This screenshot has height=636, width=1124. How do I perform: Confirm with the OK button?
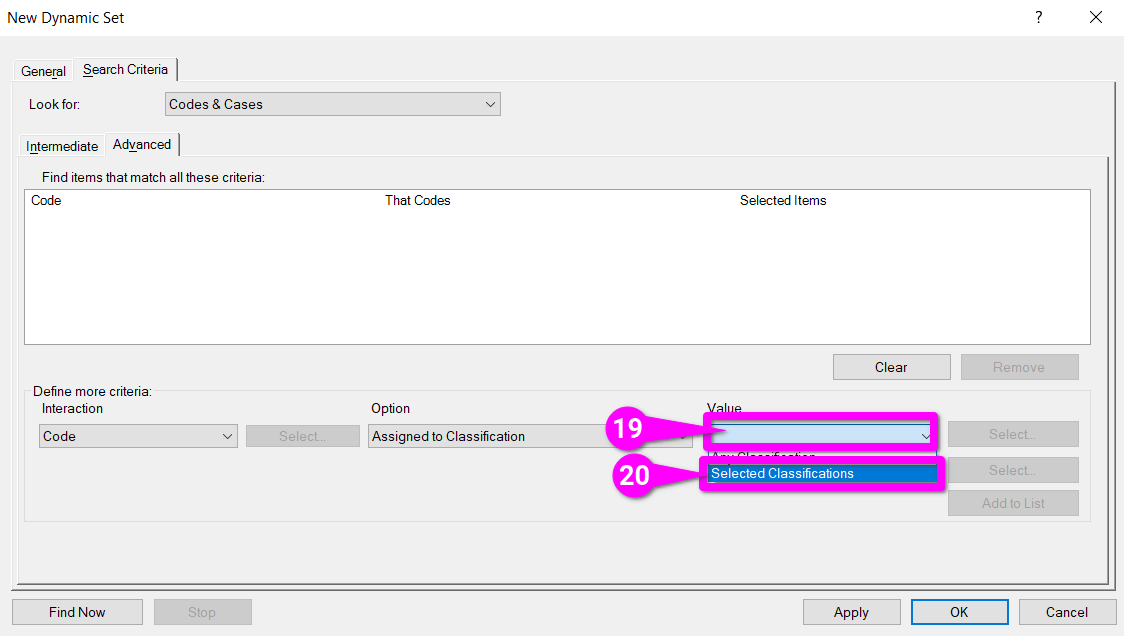click(x=959, y=612)
